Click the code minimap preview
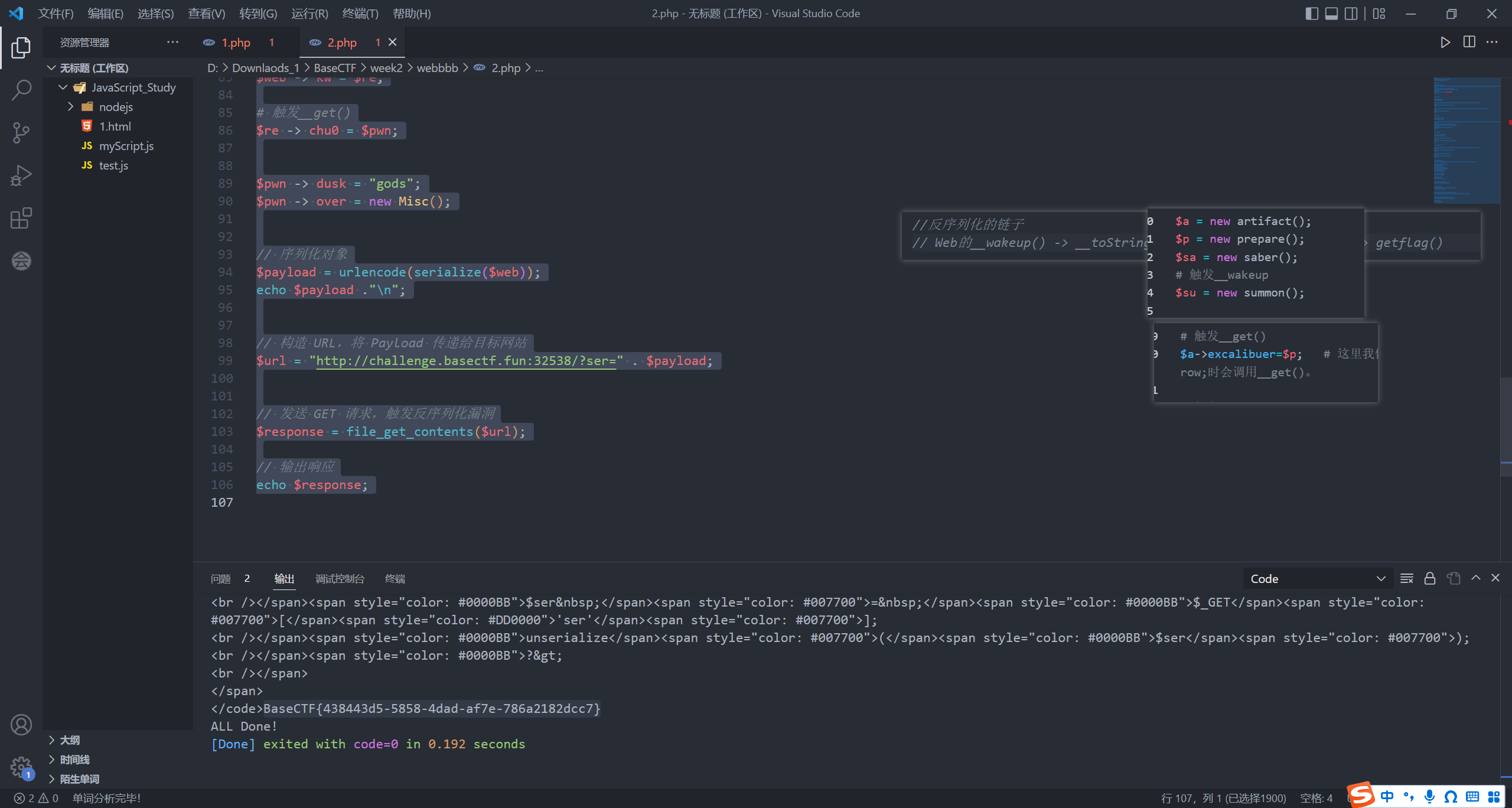The width and height of the screenshot is (1512, 808). (1467, 141)
